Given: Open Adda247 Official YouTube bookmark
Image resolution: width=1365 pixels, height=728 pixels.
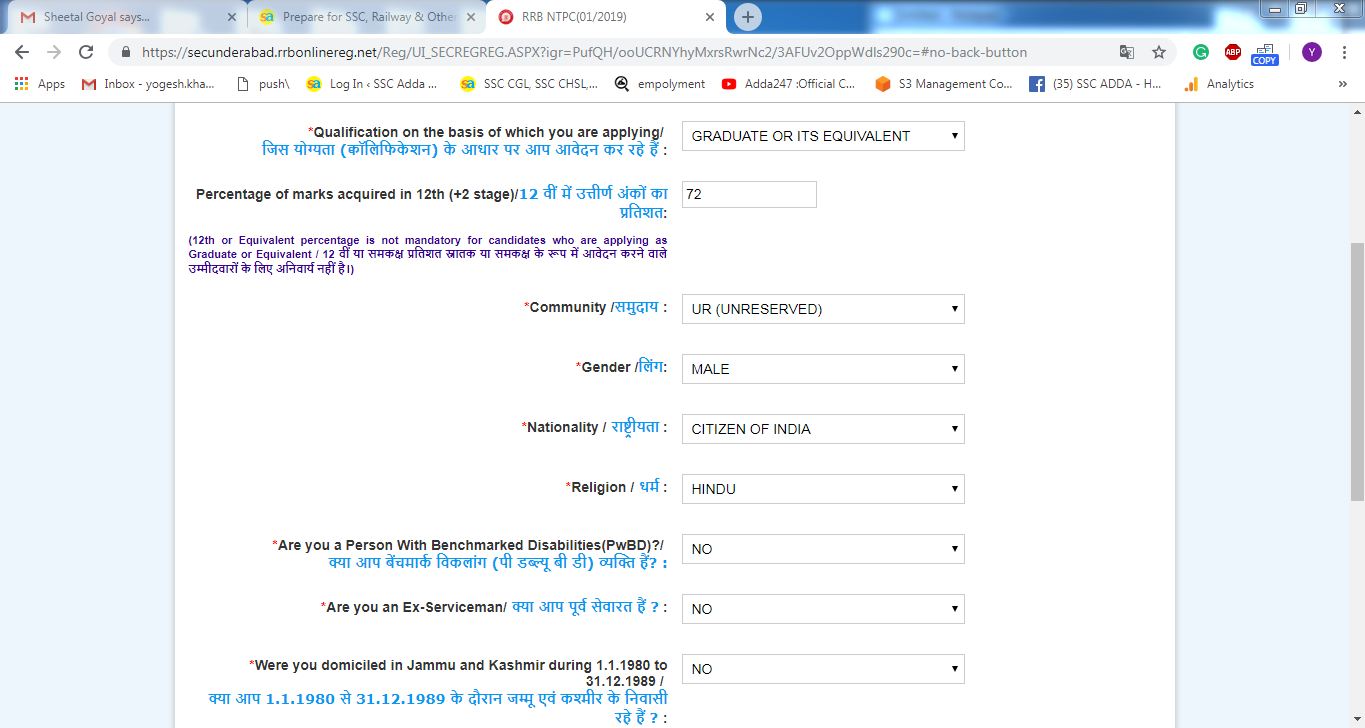Looking at the screenshot, I should [x=788, y=84].
